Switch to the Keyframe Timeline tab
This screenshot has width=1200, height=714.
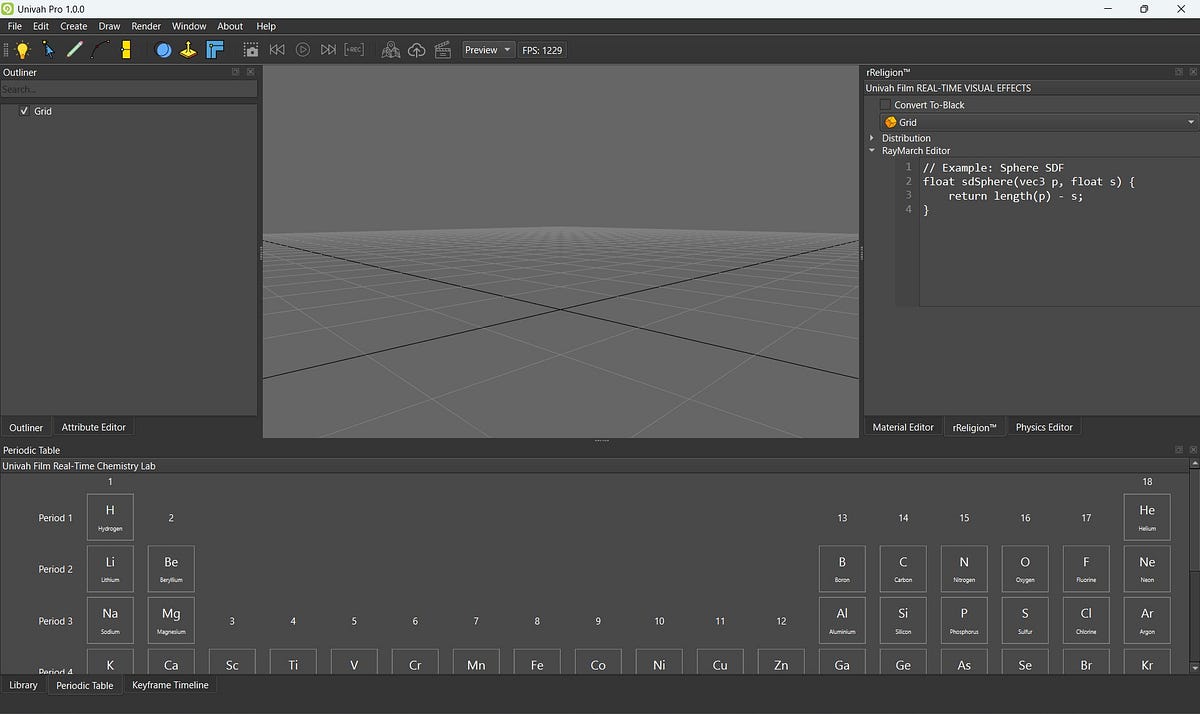pos(170,685)
